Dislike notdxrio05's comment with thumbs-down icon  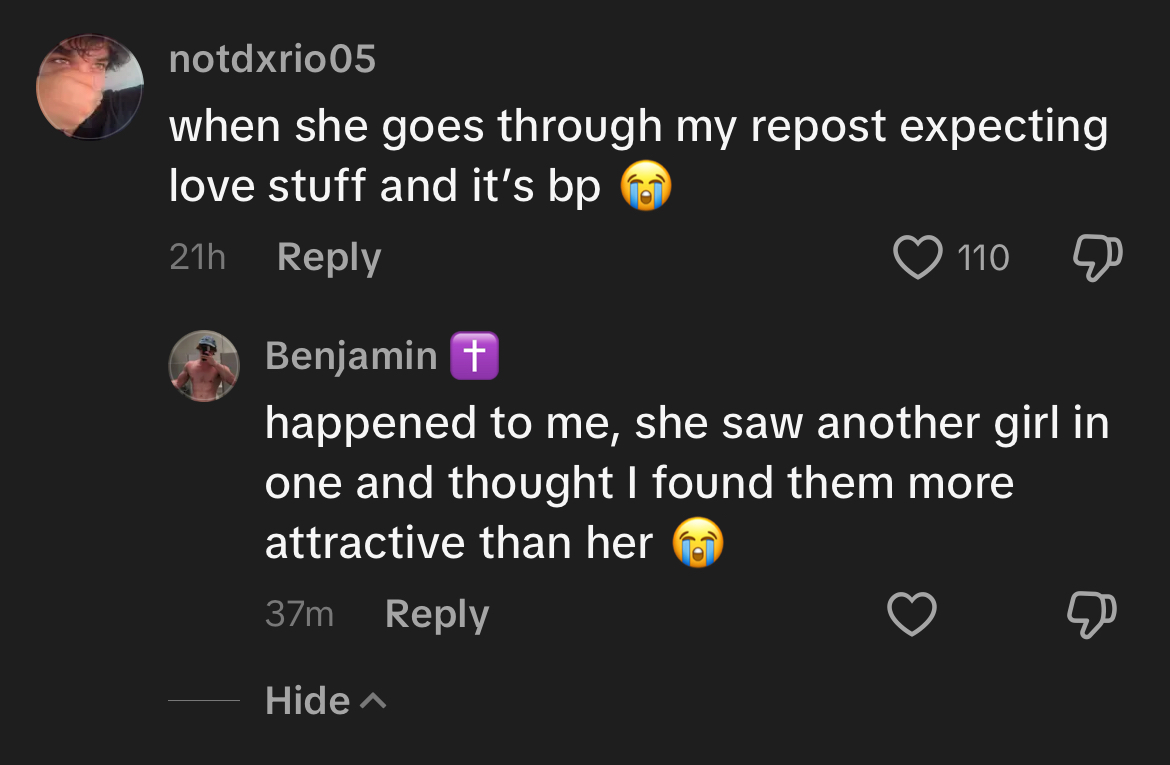1097,258
